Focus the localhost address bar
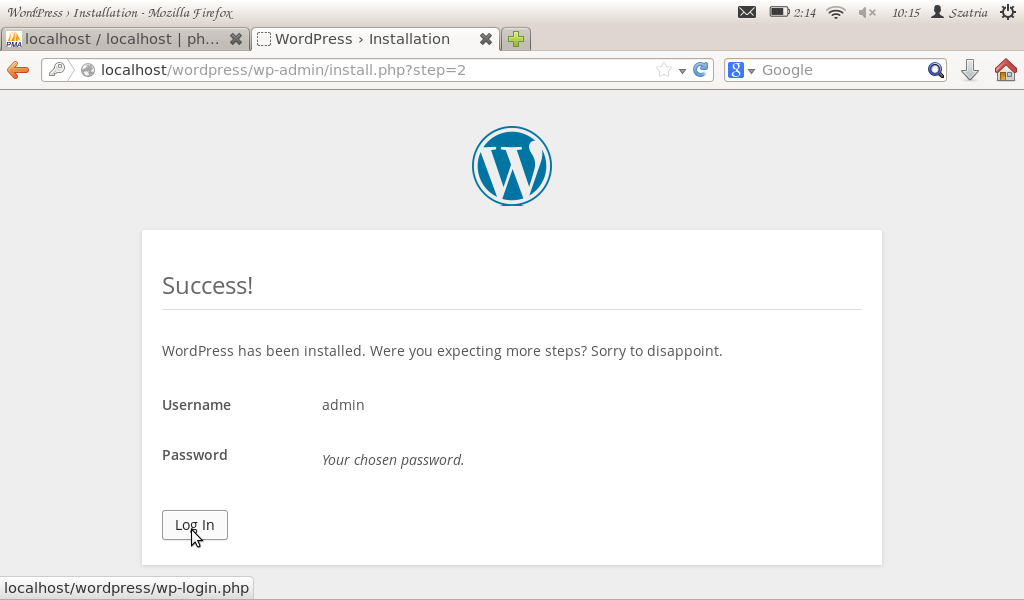The height and width of the screenshot is (600, 1024). (376, 70)
